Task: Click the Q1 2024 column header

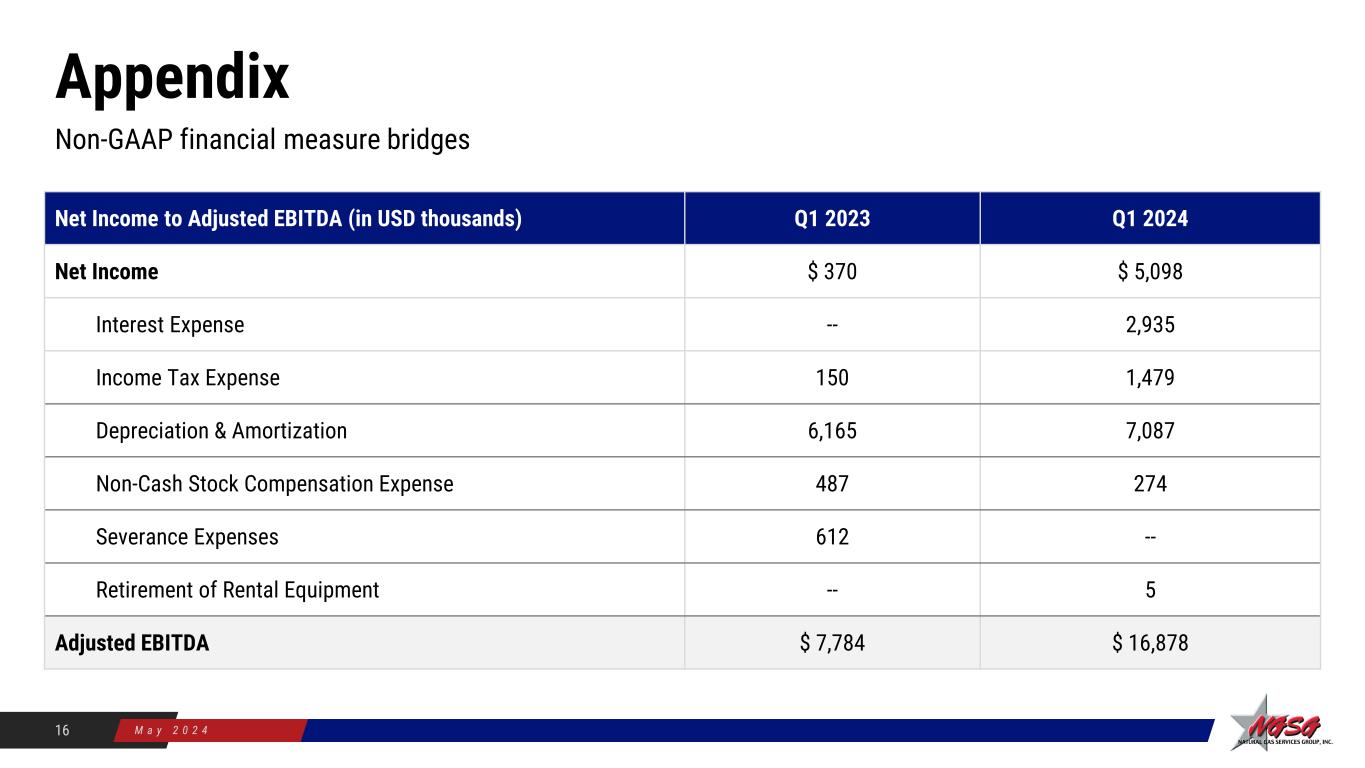Action: click(x=1149, y=219)
